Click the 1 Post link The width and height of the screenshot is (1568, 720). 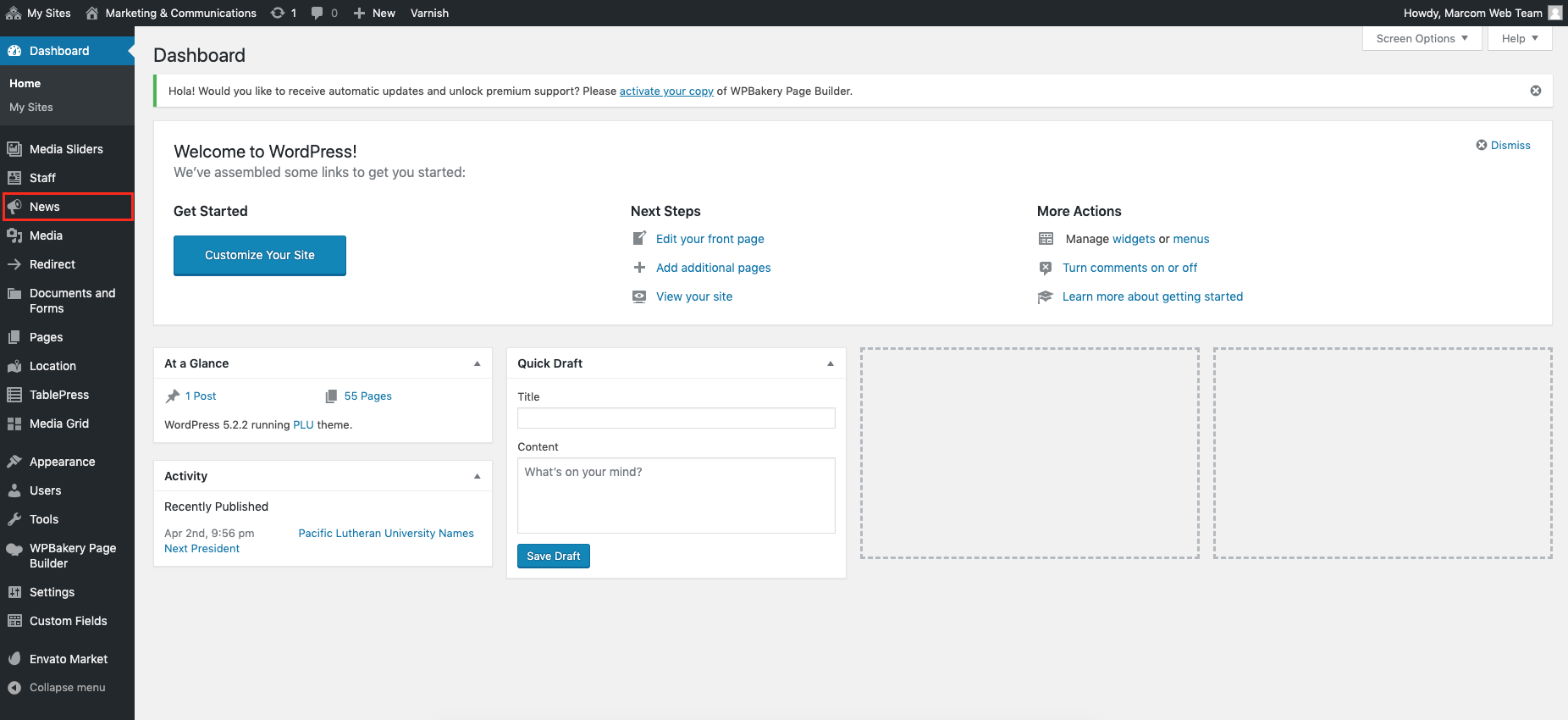[x=201, y=396]
